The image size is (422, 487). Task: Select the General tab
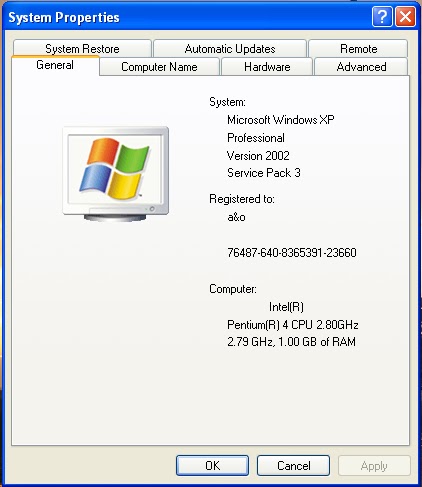[x=55, y=65]
